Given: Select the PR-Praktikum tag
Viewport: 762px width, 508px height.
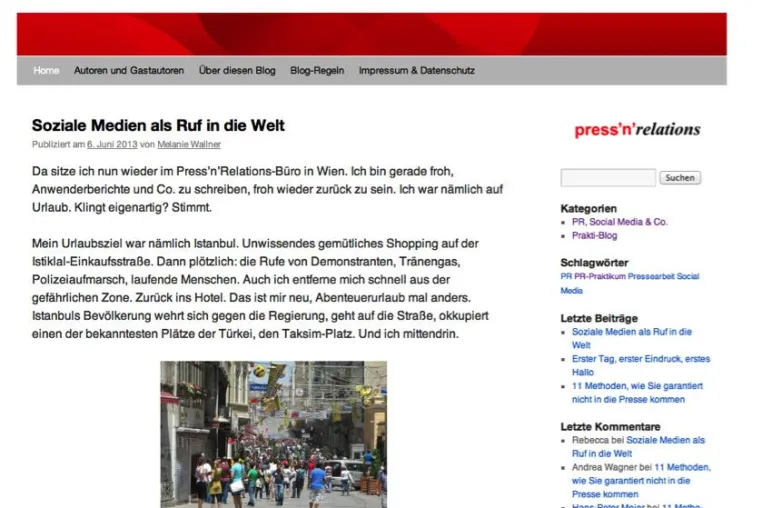Looking at the screenshot, I should coord(600,276).
